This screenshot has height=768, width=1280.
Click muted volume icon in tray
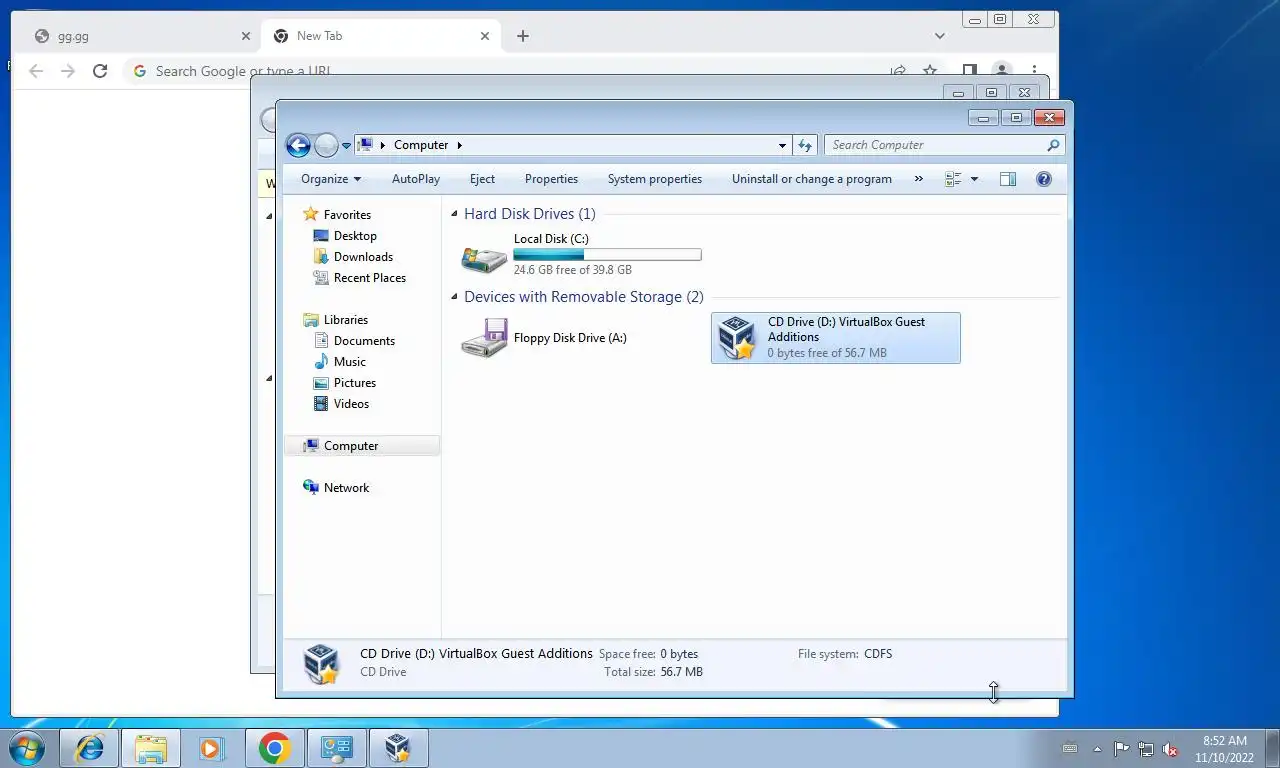point(1170,749)
